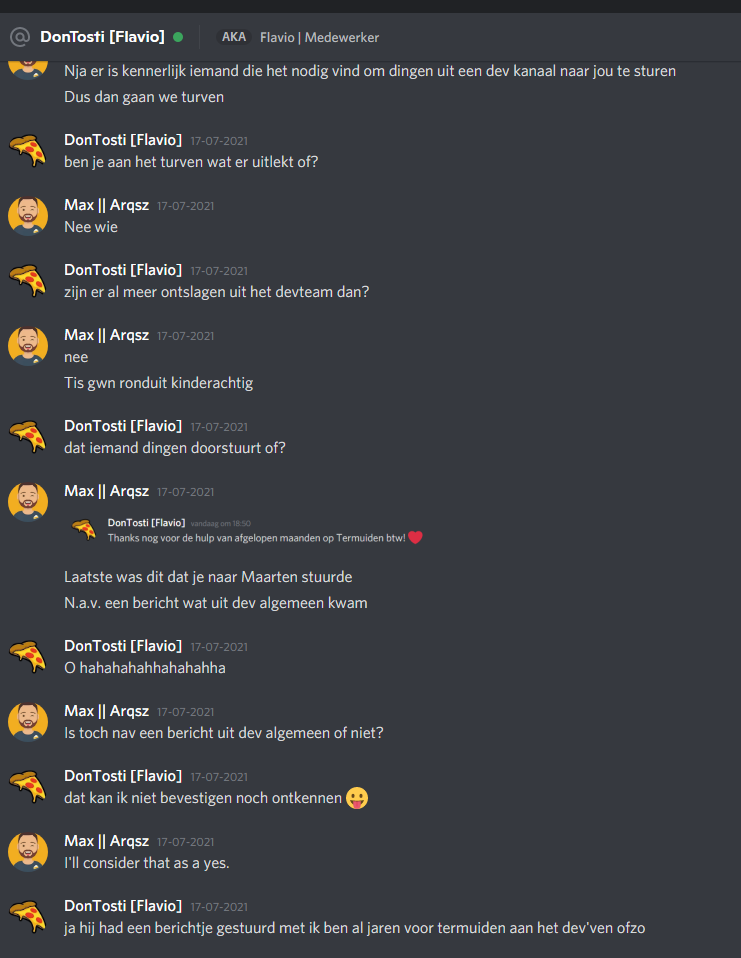Click the DonTosti username above 'zijn er al meer ontslagen'
Image resolution: width=741 pixels, height=958 pixels.
click(x=123, y=270)
